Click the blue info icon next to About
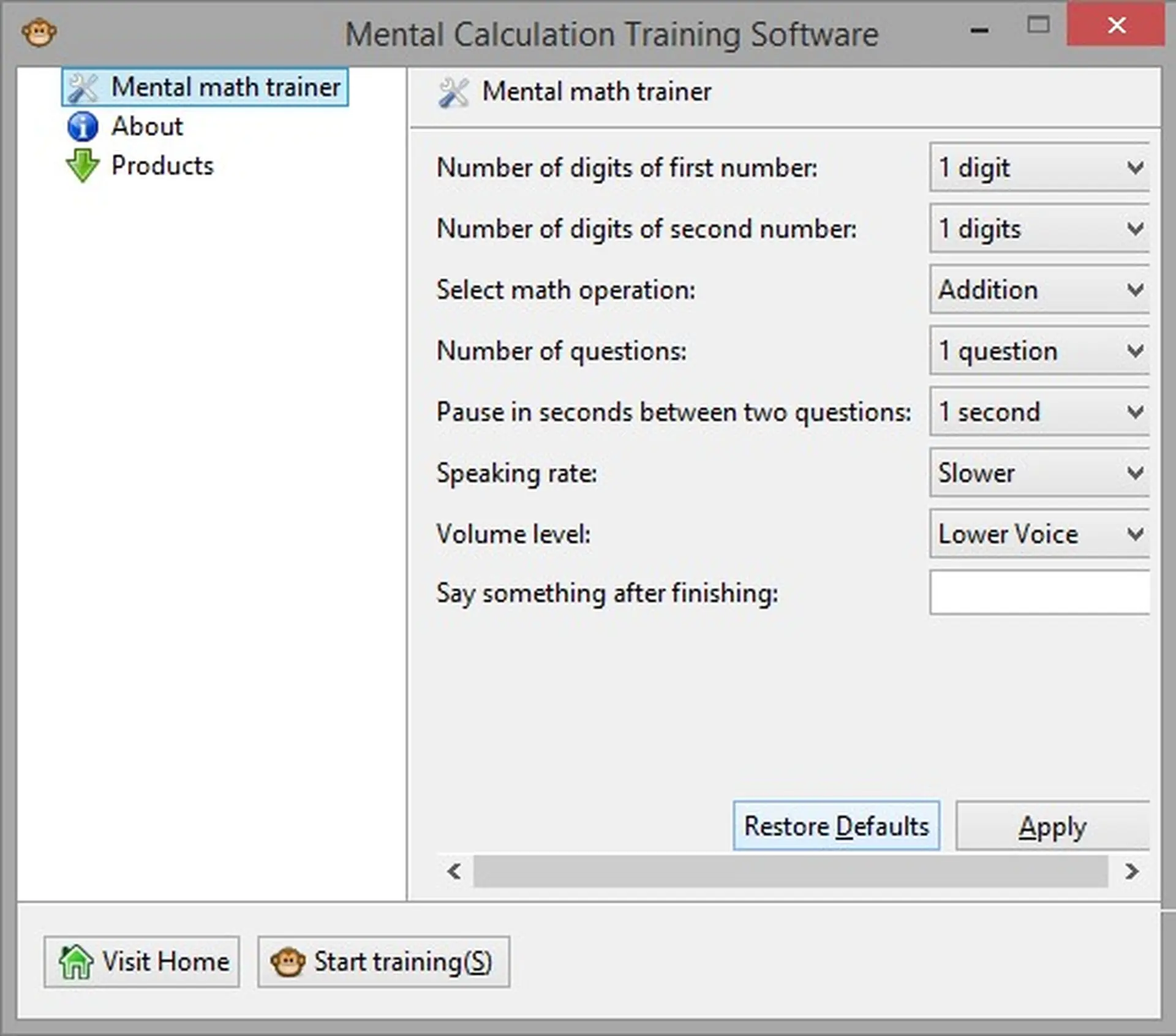The width and height of the screenshot is (1176, 1036). (x=83, y=127)
